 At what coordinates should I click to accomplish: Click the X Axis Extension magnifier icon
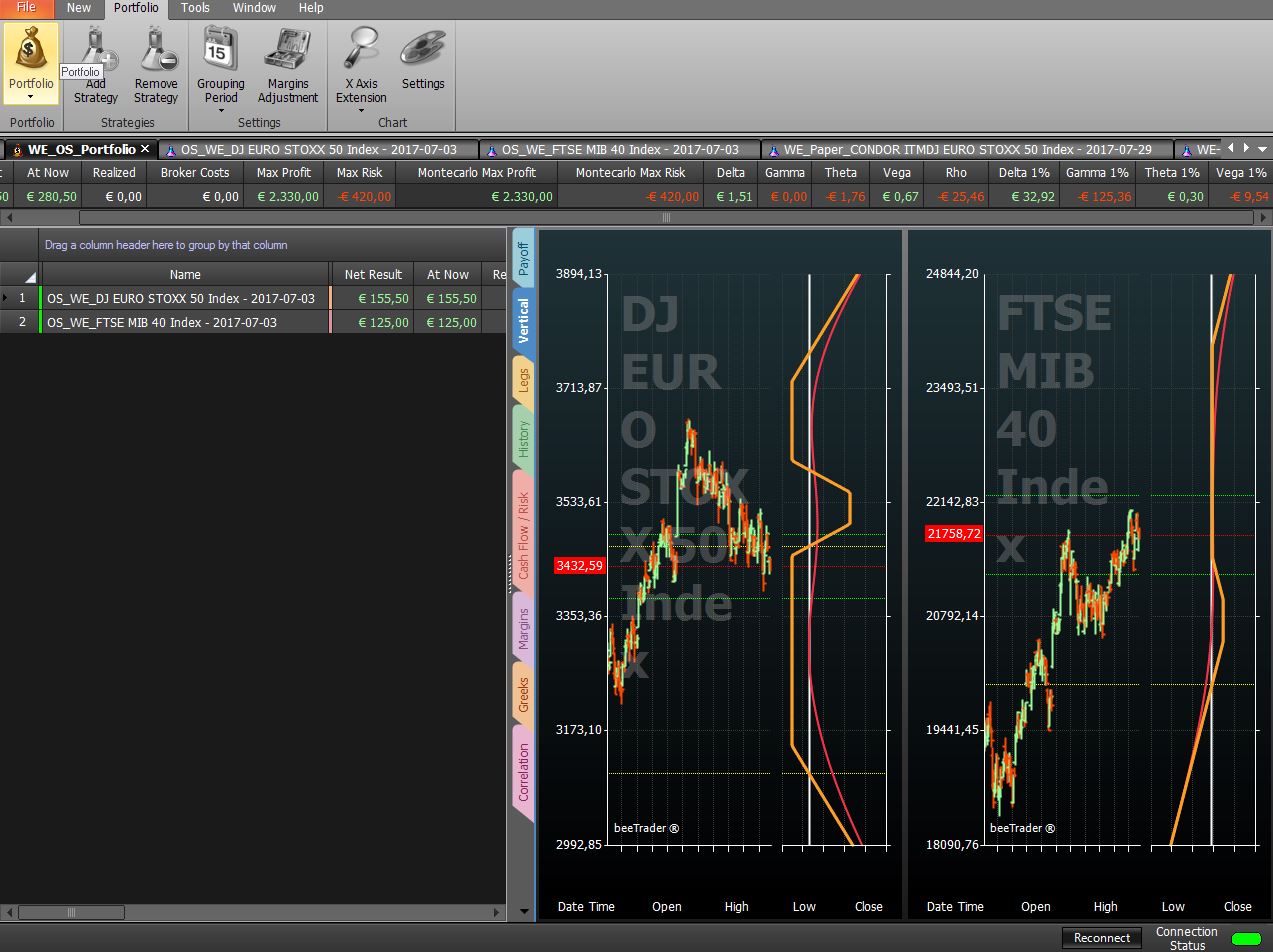tap(360, 48)
